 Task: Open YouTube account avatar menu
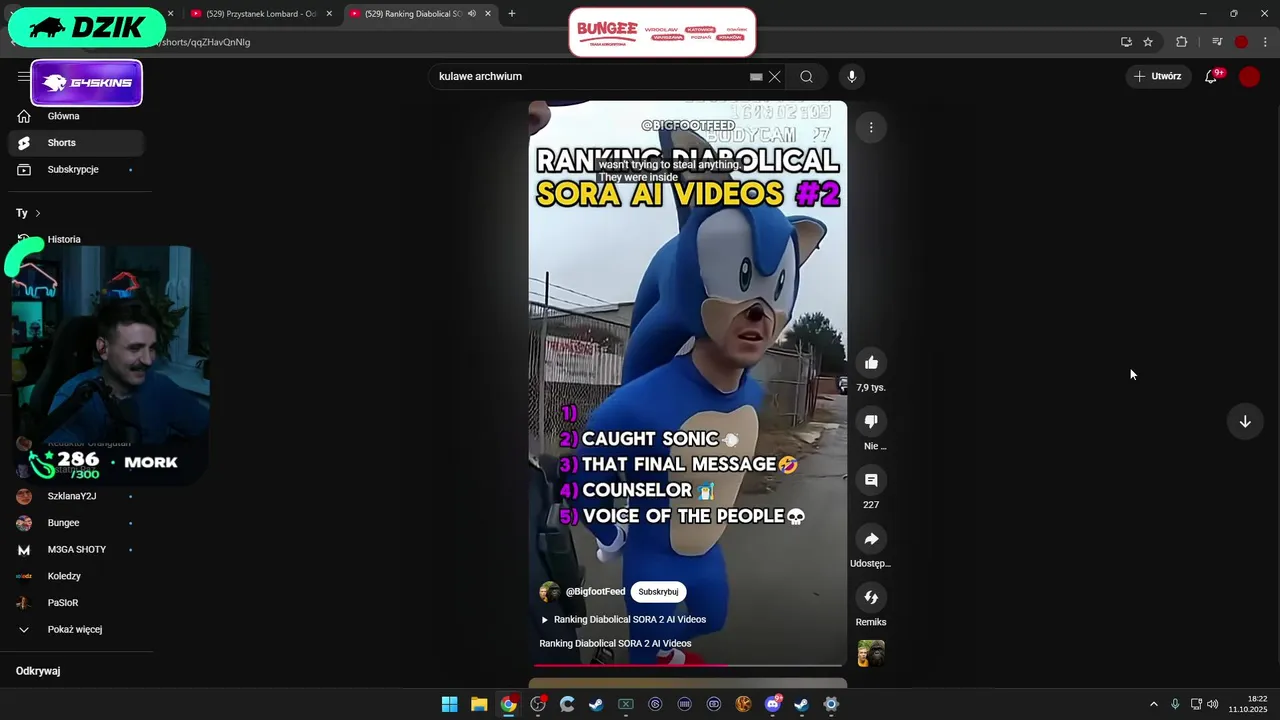point(1249,77)
